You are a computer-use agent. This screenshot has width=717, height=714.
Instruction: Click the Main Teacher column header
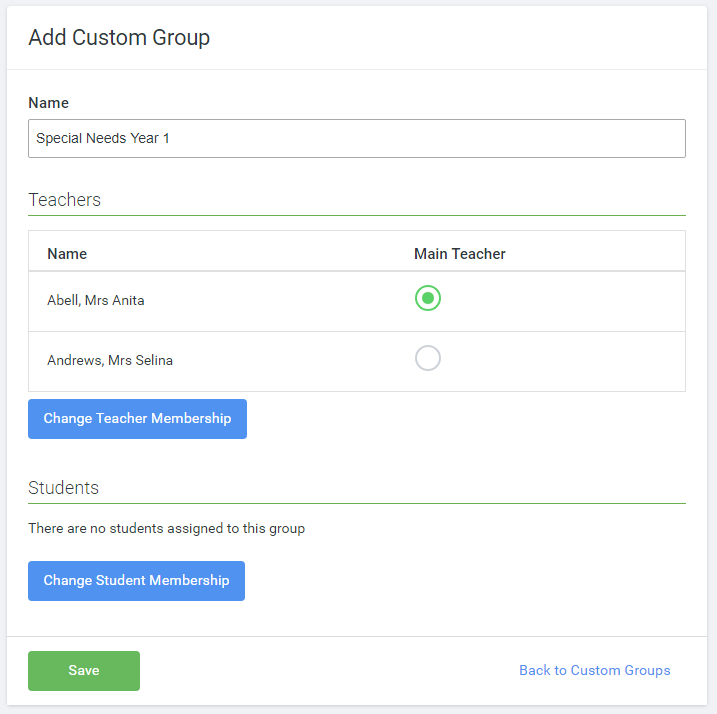[x=460, y=254]
